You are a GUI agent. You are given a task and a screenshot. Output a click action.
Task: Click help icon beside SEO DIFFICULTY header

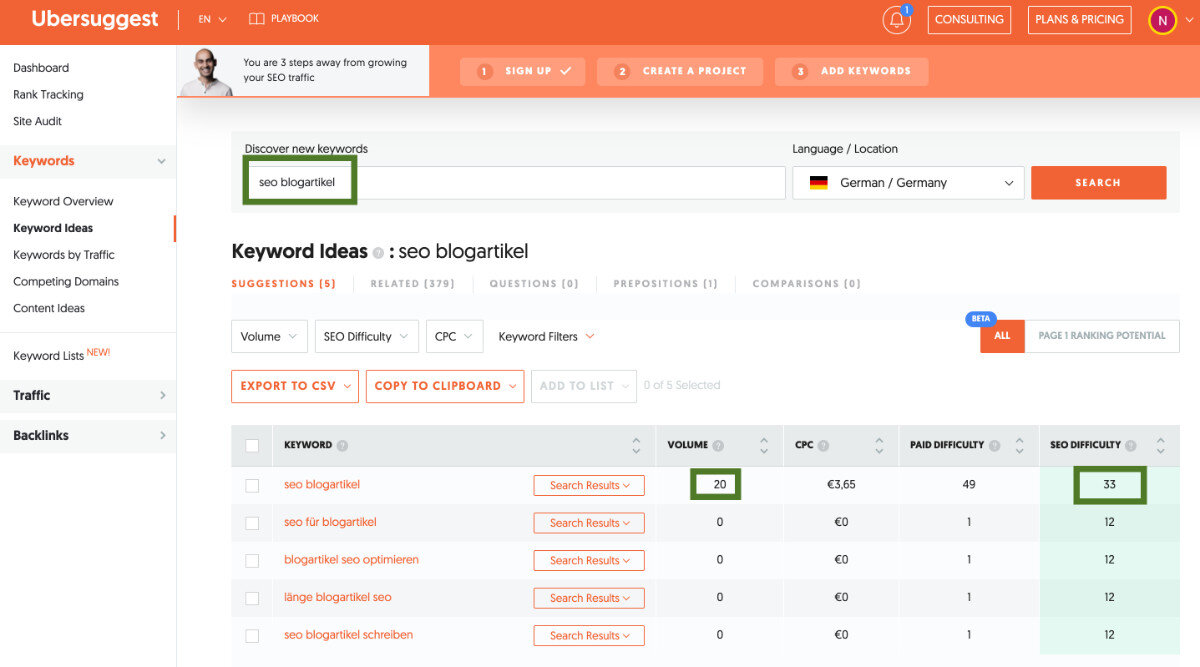(x=1131, y=446)
